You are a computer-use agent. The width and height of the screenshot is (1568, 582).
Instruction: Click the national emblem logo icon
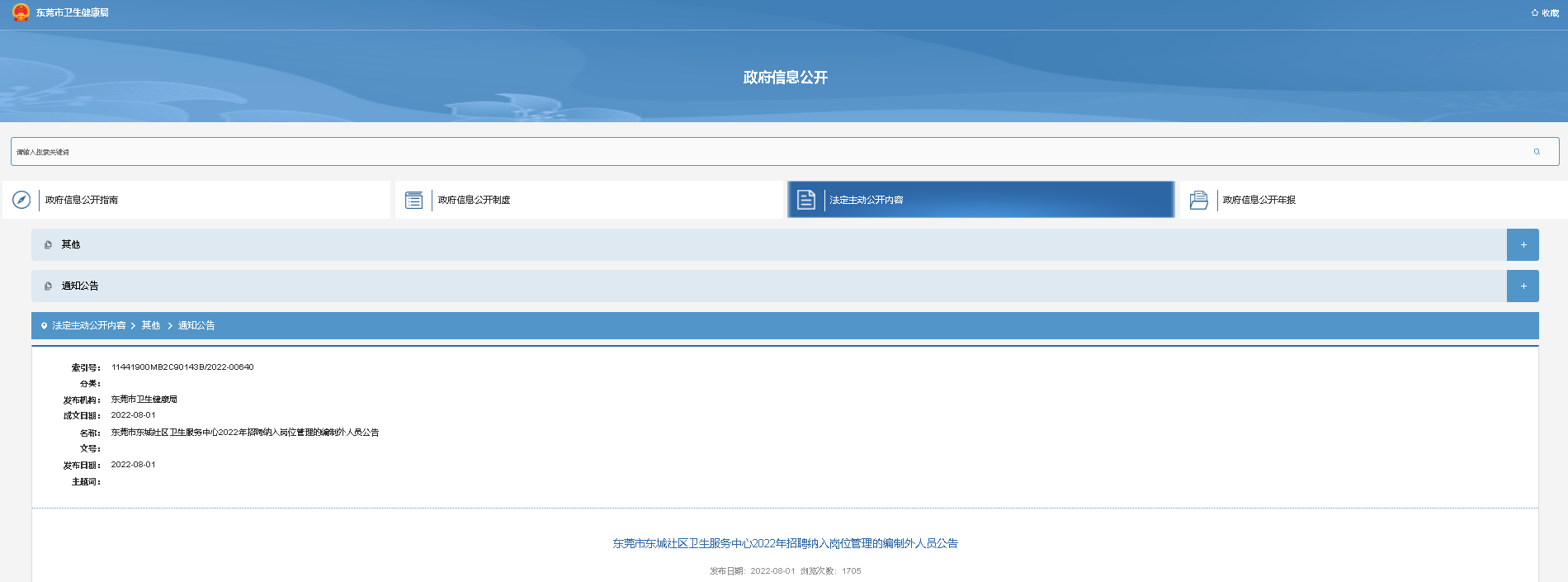click(x=21, y=12)
